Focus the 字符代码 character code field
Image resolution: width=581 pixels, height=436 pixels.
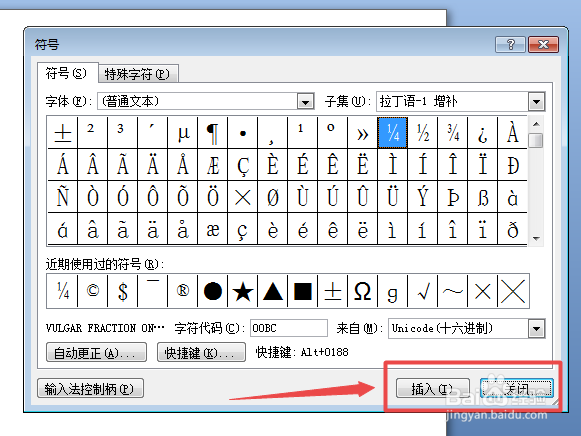click(x=289, y=328)
